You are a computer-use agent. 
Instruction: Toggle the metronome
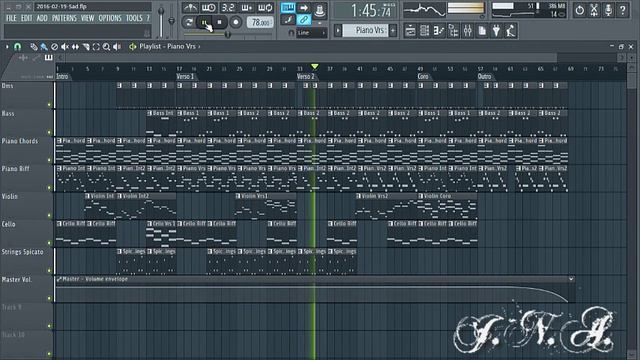tap(190, 7)
